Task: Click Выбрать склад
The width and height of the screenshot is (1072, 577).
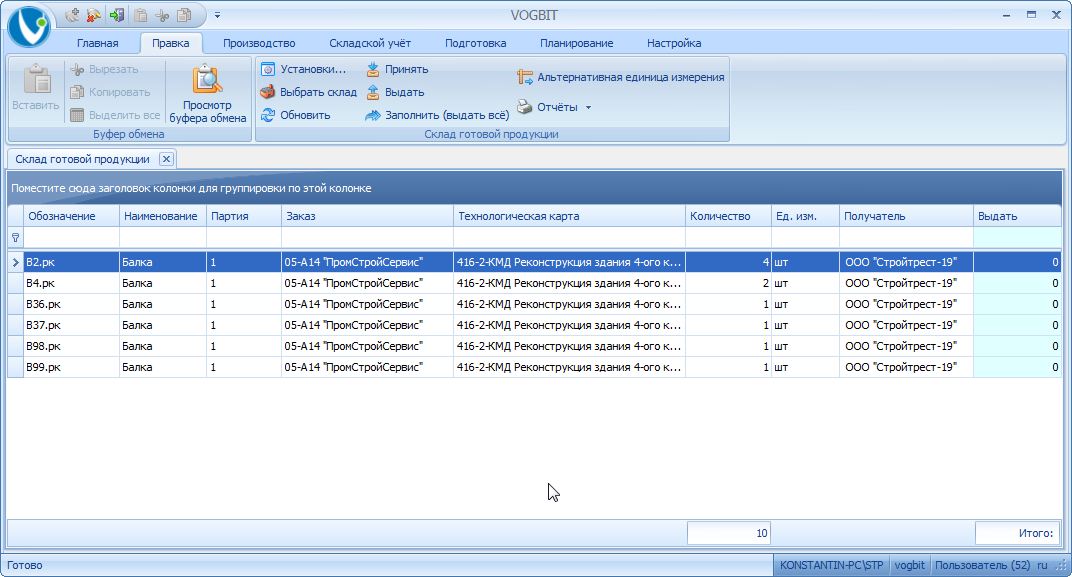Action: 309,92
